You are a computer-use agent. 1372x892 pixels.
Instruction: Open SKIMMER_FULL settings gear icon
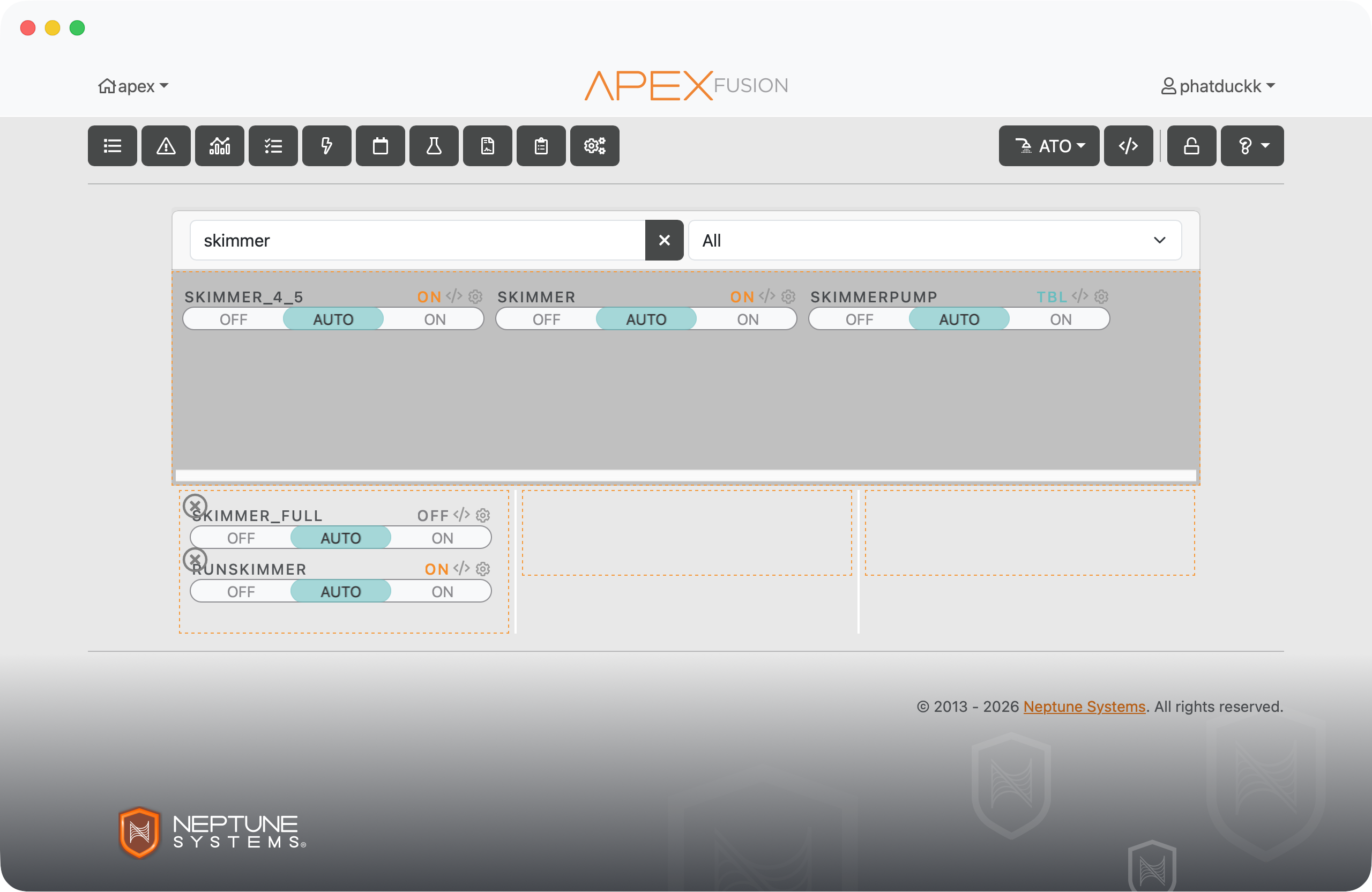point(483,515)
